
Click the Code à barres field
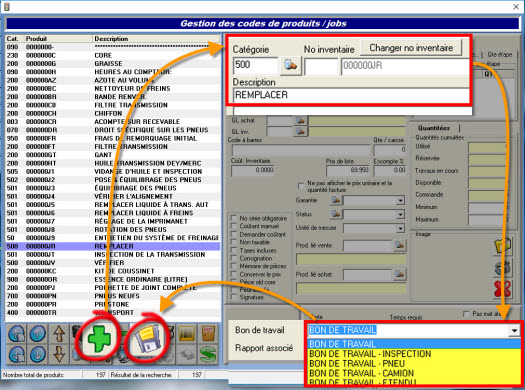301,150
